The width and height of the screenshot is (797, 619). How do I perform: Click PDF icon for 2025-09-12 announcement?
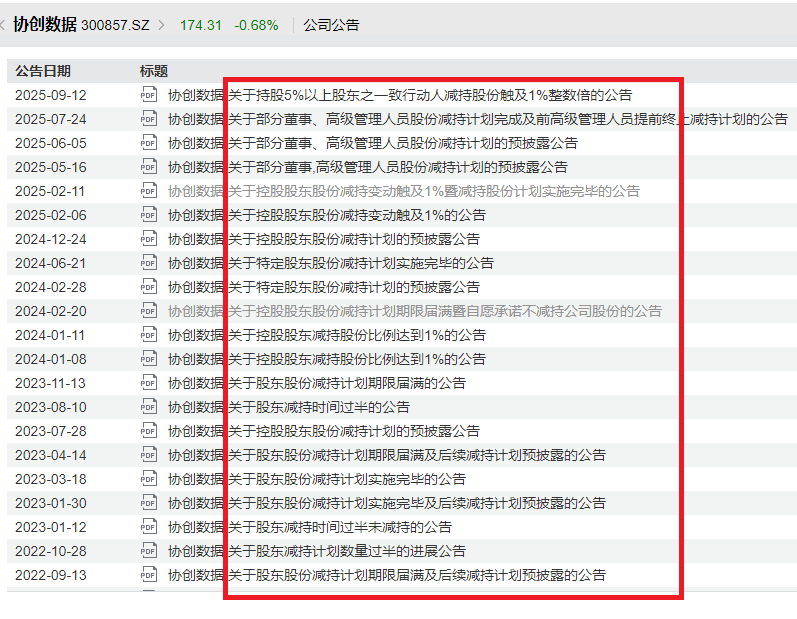click(149, 94)
